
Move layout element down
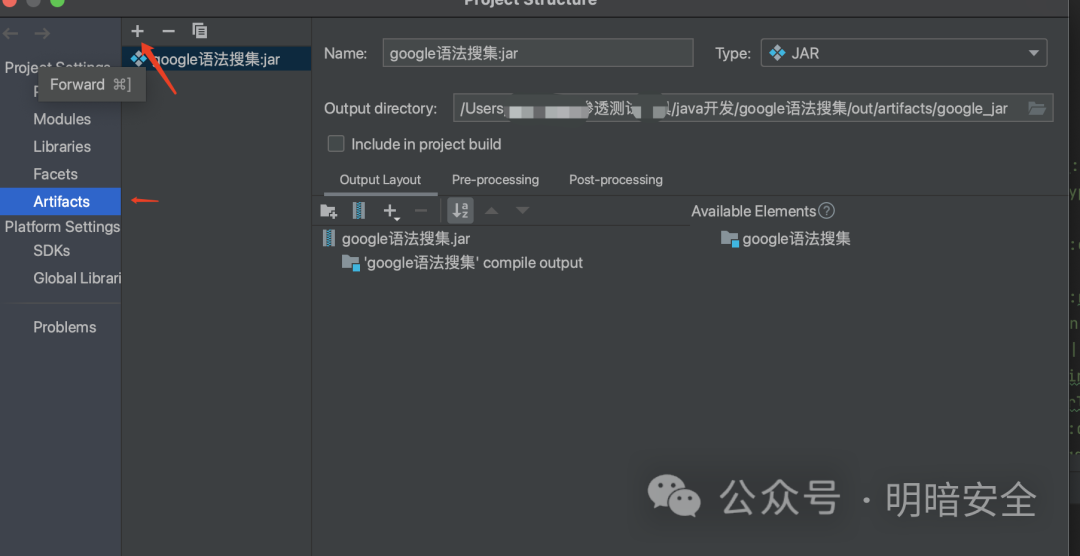(523, 210)
